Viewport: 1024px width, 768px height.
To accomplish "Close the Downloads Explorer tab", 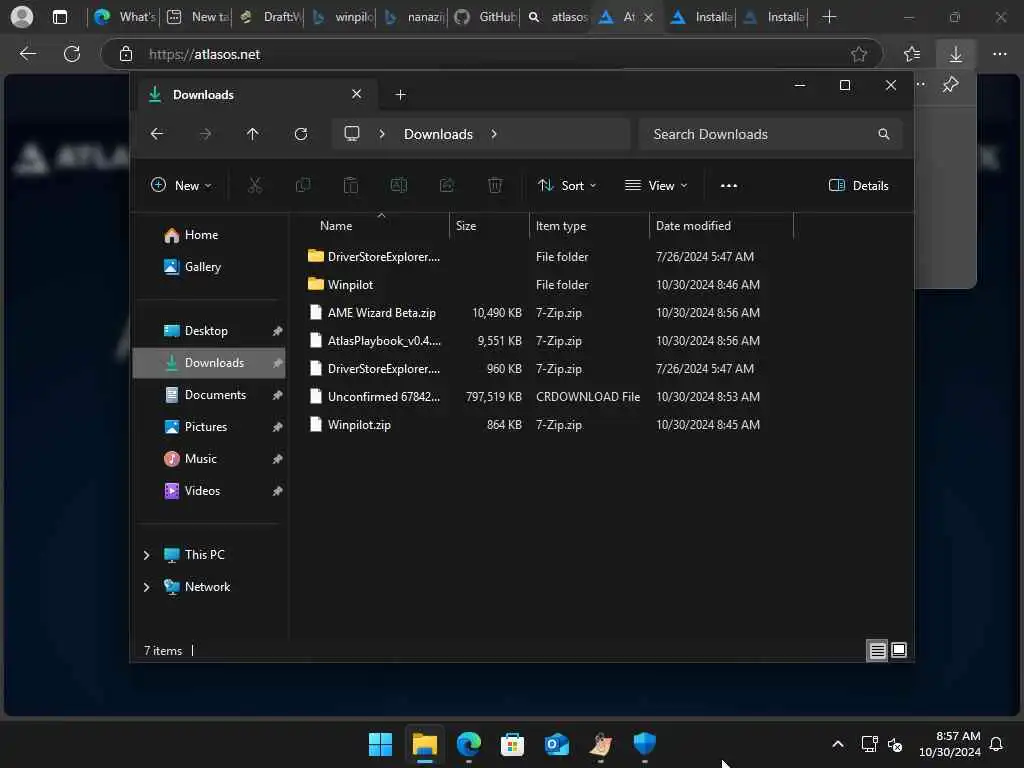I will 357,94.
